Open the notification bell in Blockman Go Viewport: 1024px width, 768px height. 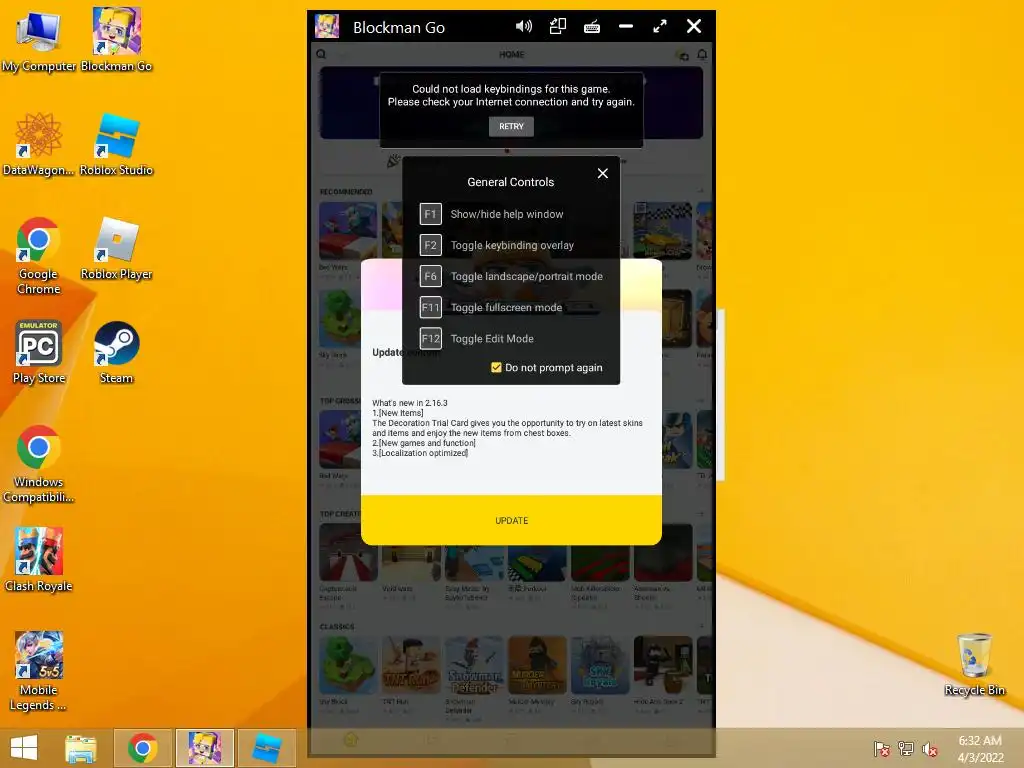(702, 55)
